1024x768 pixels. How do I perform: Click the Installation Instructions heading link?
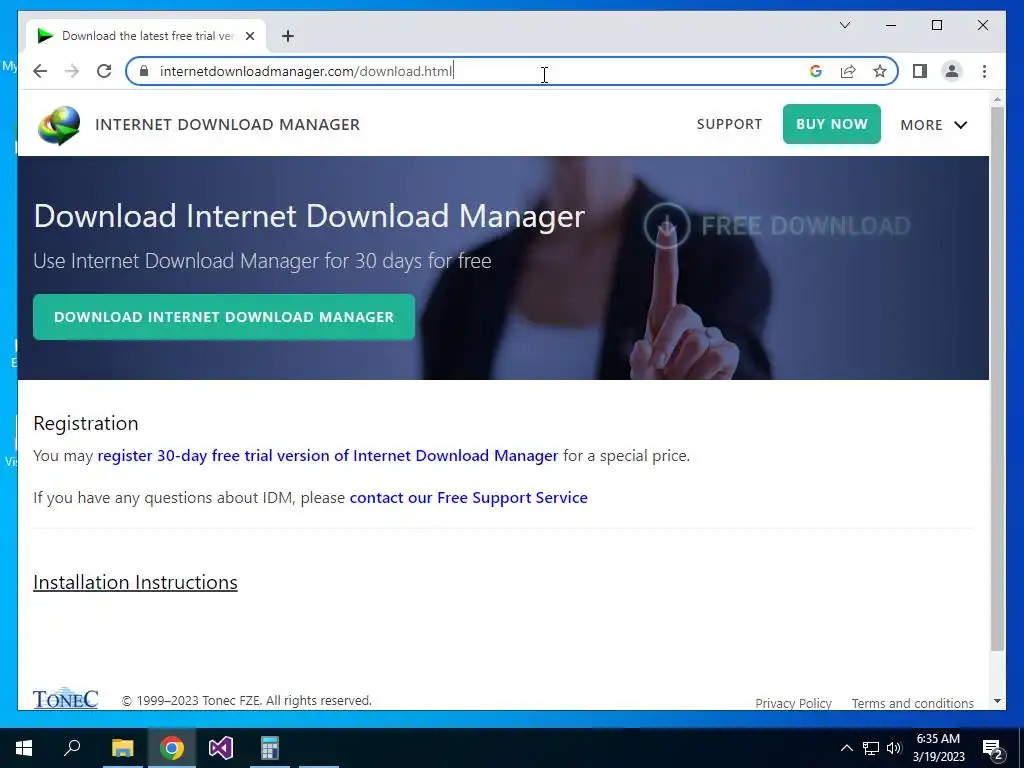(x=135, y=582)
